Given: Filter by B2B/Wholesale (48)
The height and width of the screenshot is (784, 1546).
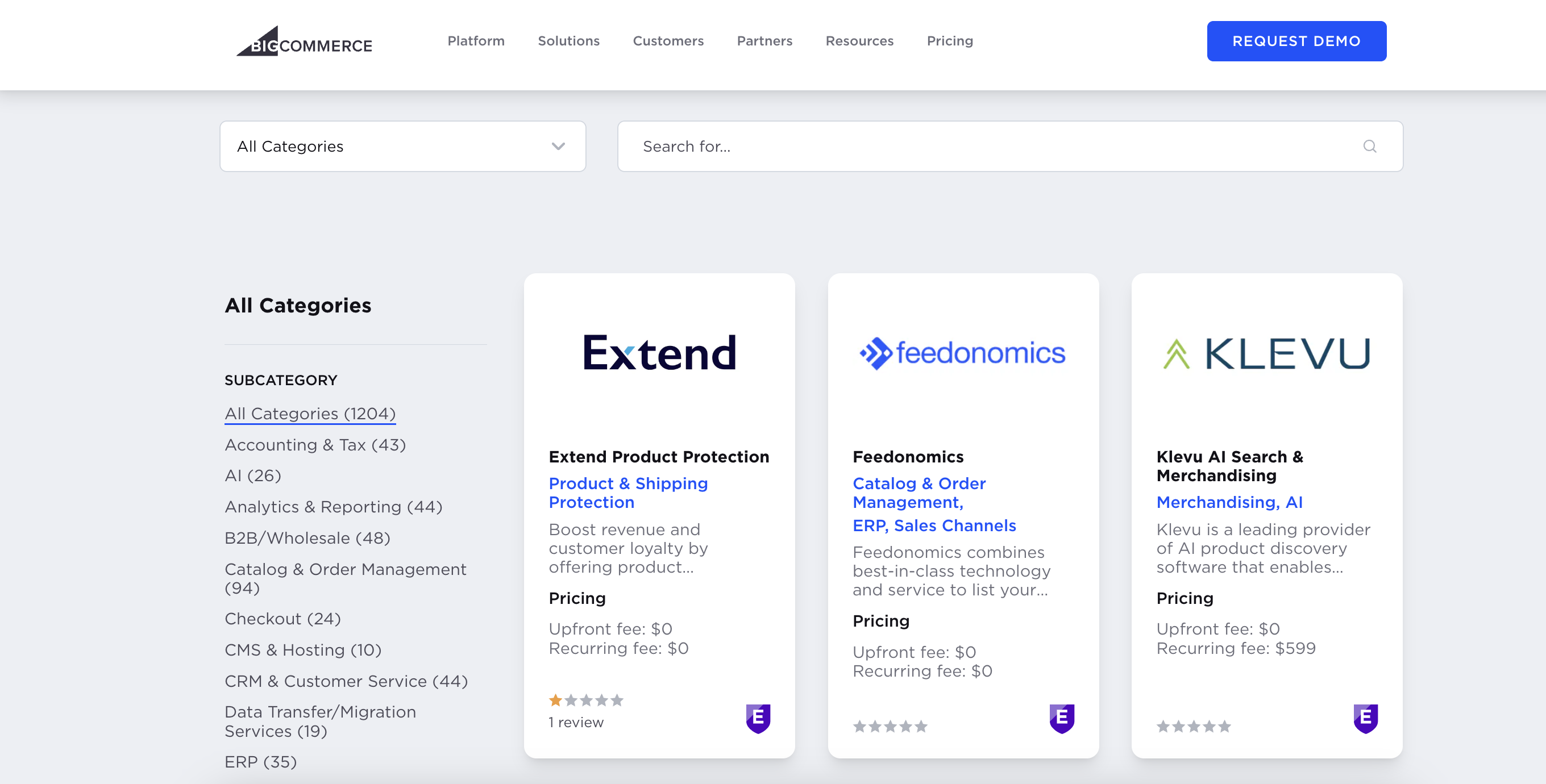Looking at the screenshot, I should pos(307,538).
